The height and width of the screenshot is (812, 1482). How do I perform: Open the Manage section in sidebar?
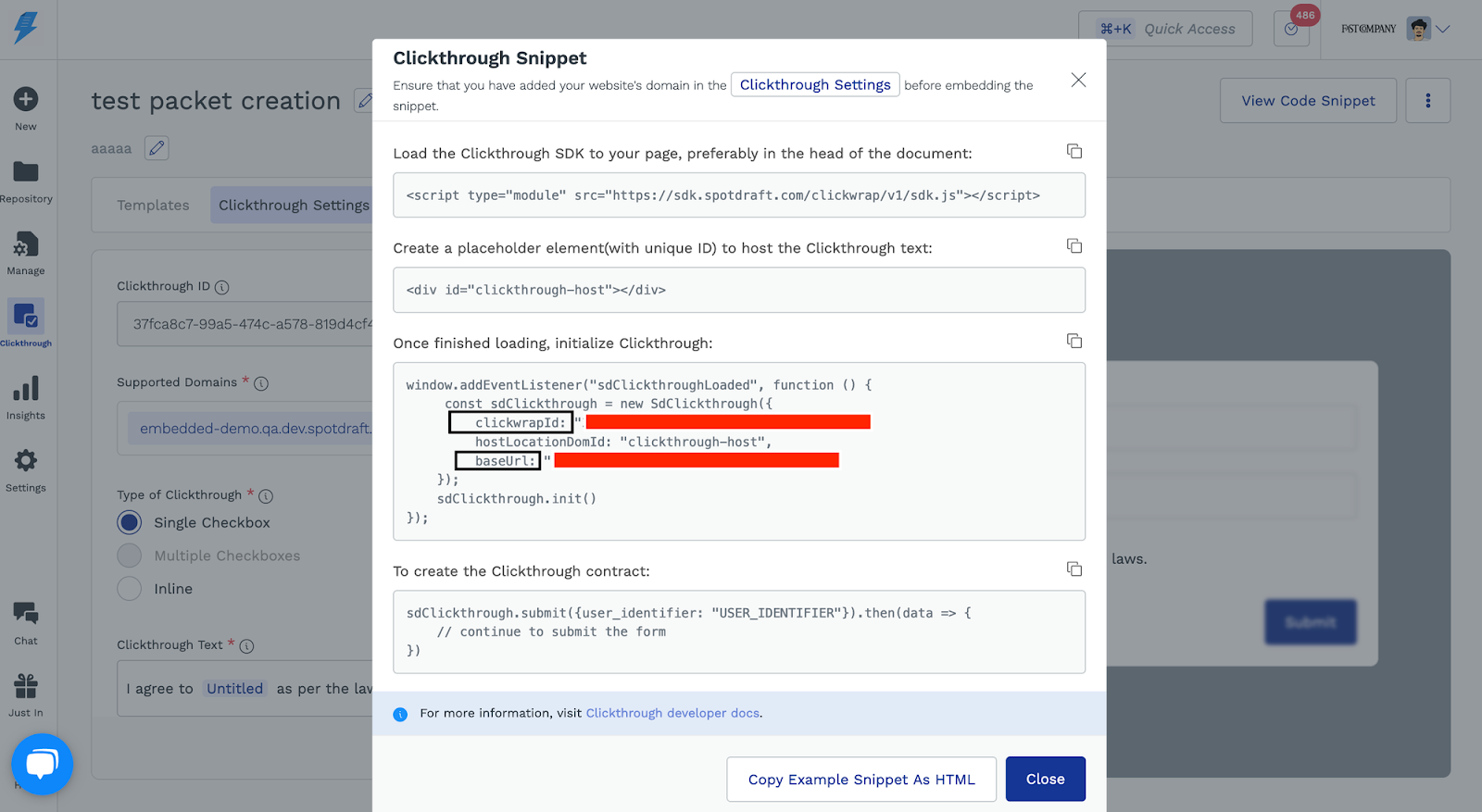26,253
